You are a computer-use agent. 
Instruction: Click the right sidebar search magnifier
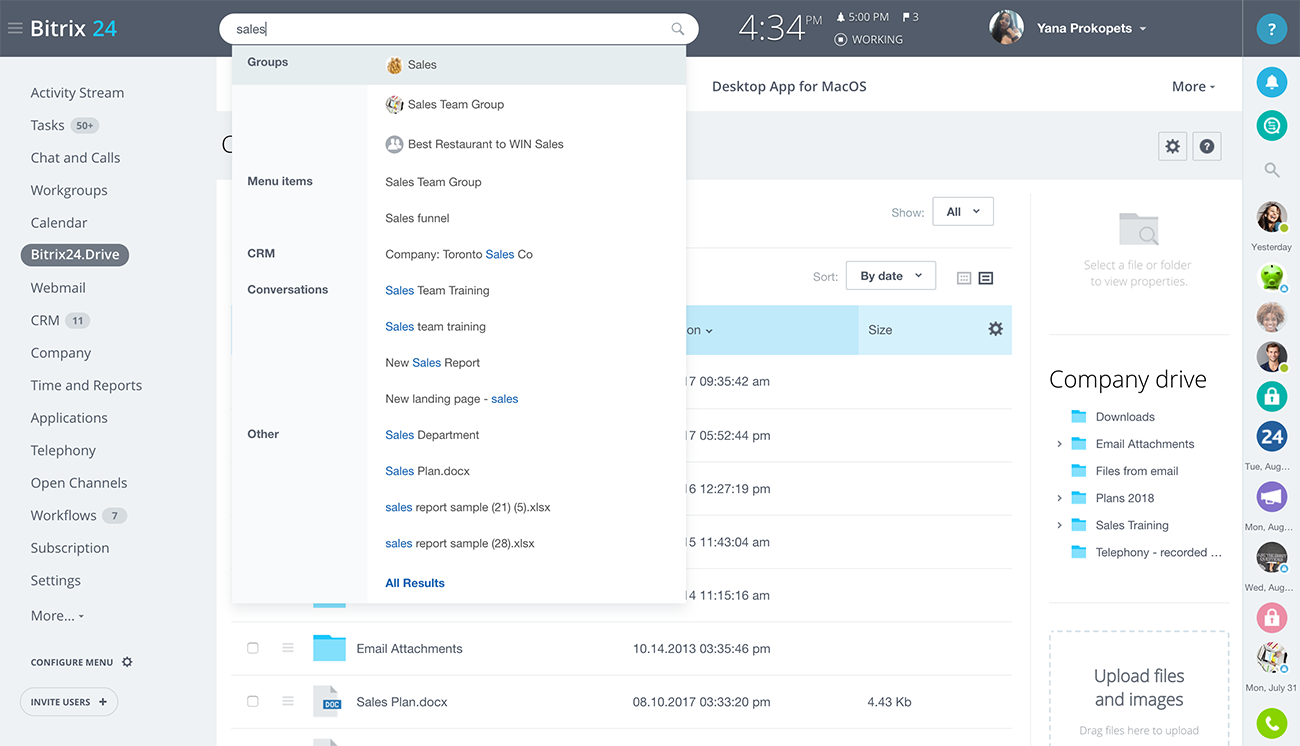coord(1271,170)
